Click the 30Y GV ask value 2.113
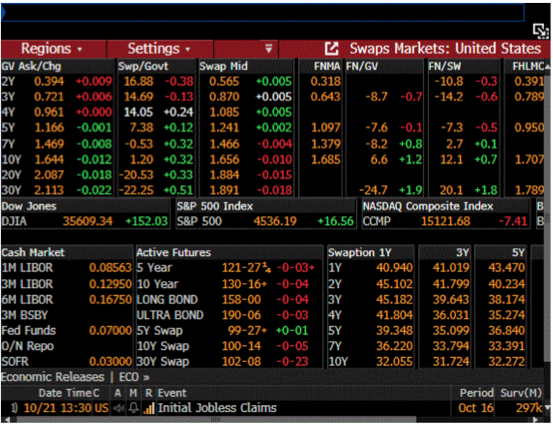The width and height of the screenshot is (553, 426). click(x=49, y=190)
